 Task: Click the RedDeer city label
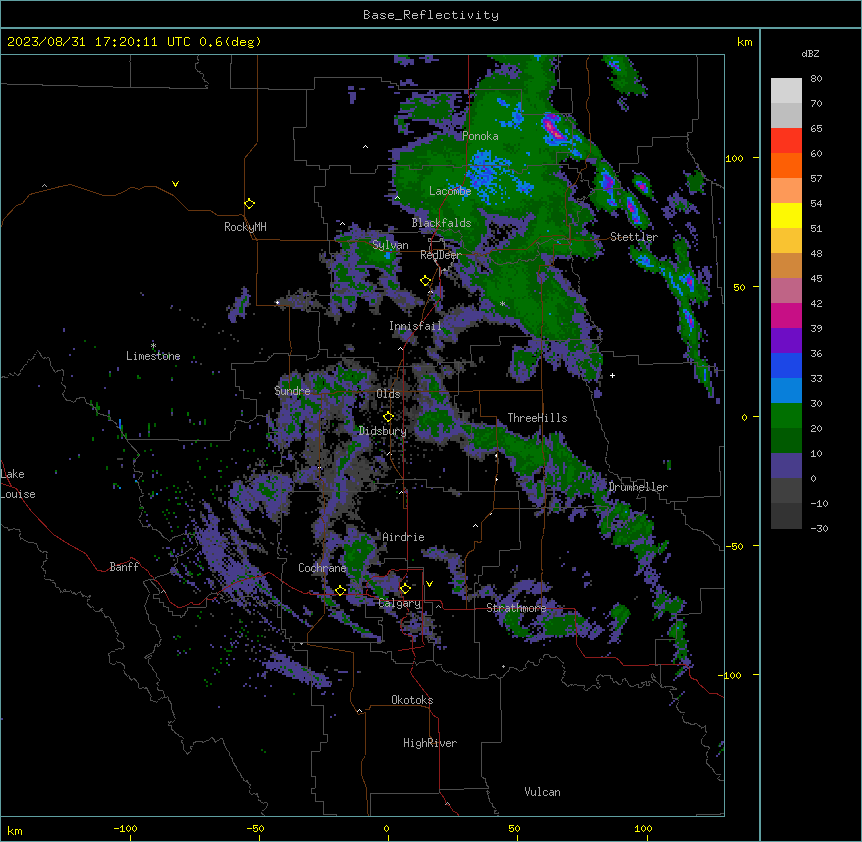(x=441, y=255)
